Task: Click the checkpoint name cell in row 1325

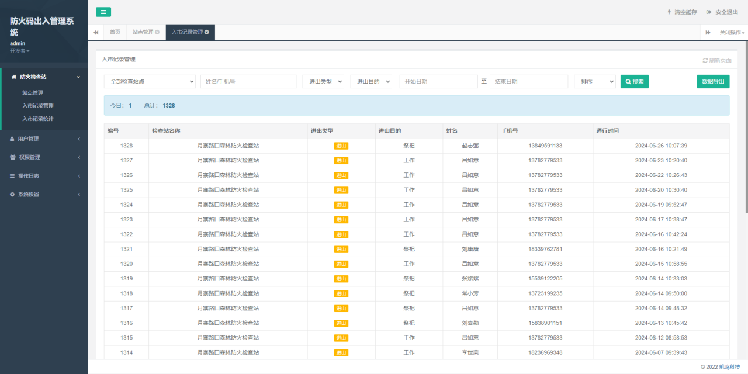Action: [228, 190]
